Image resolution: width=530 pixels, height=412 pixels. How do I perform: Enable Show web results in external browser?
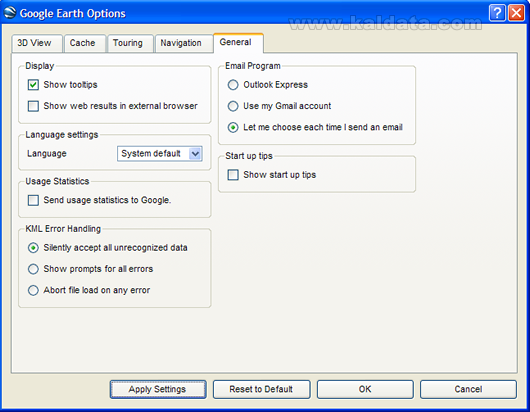(33, 106)
